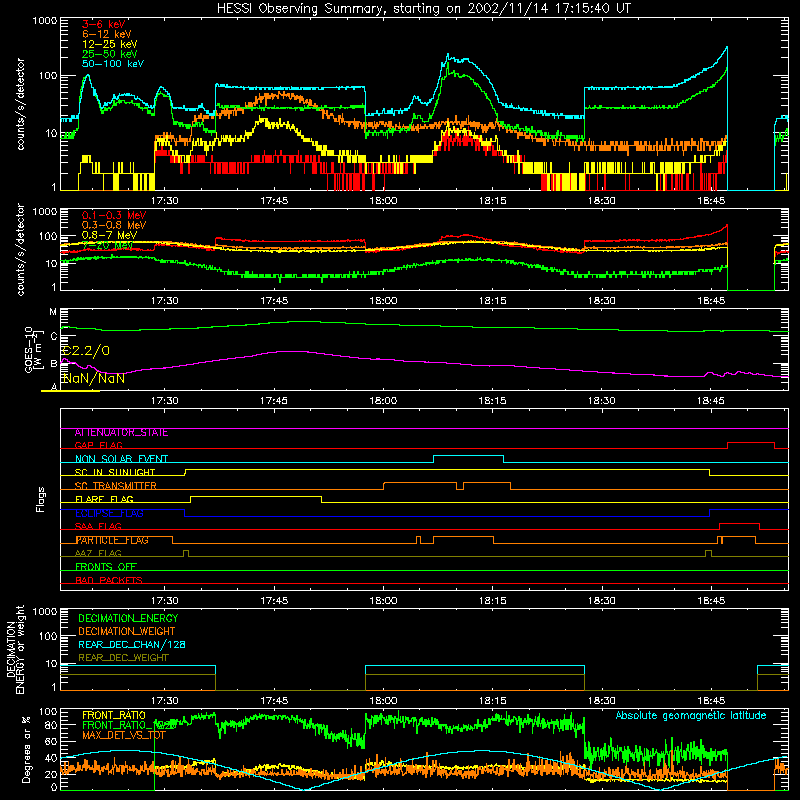800x800 pixels.
Task: Select the ATTENUATOR_STATE flag label
Action: [x=121, y=433]
